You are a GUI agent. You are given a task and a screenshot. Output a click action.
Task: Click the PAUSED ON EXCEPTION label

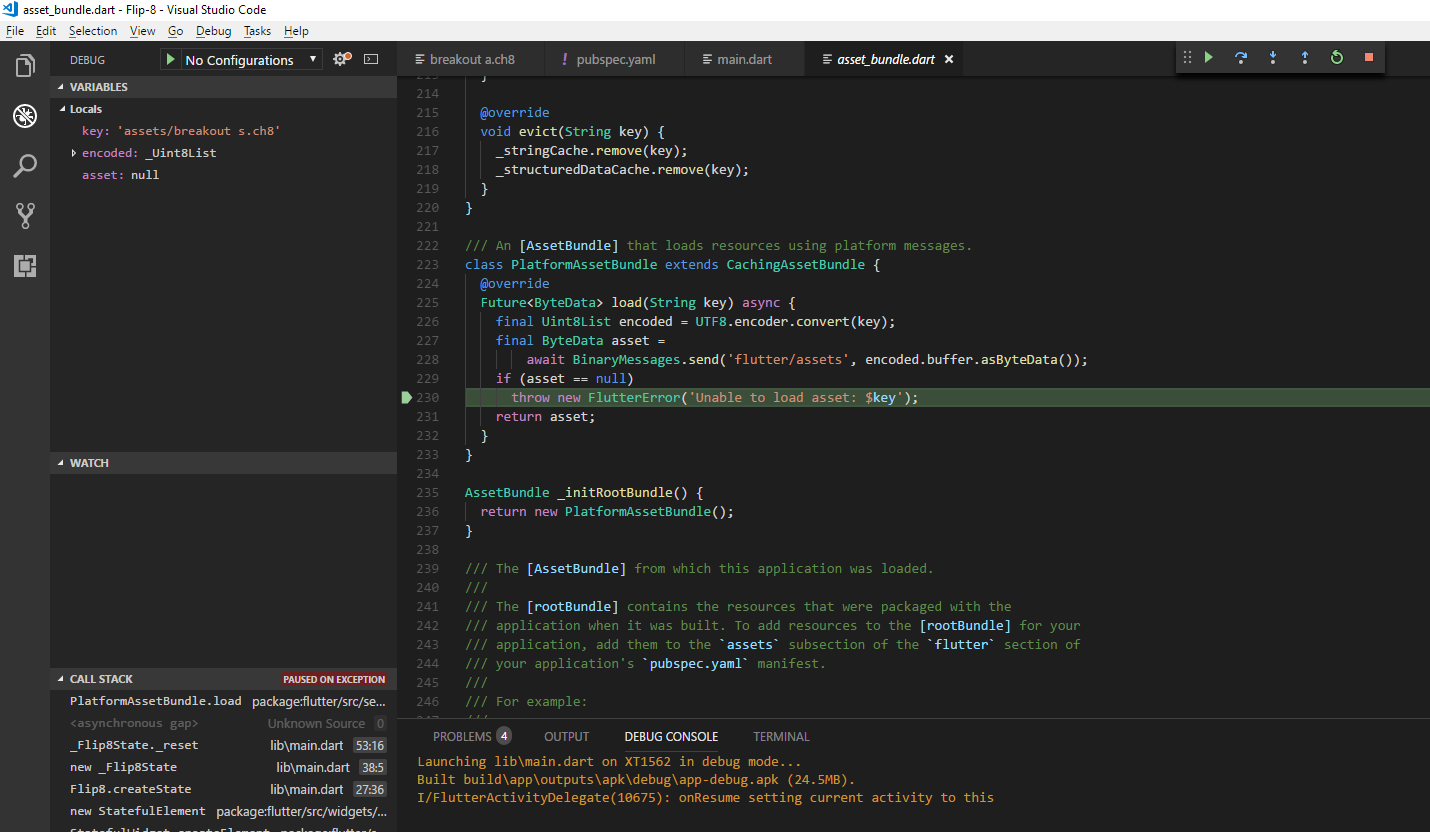[x=333, y=679]
